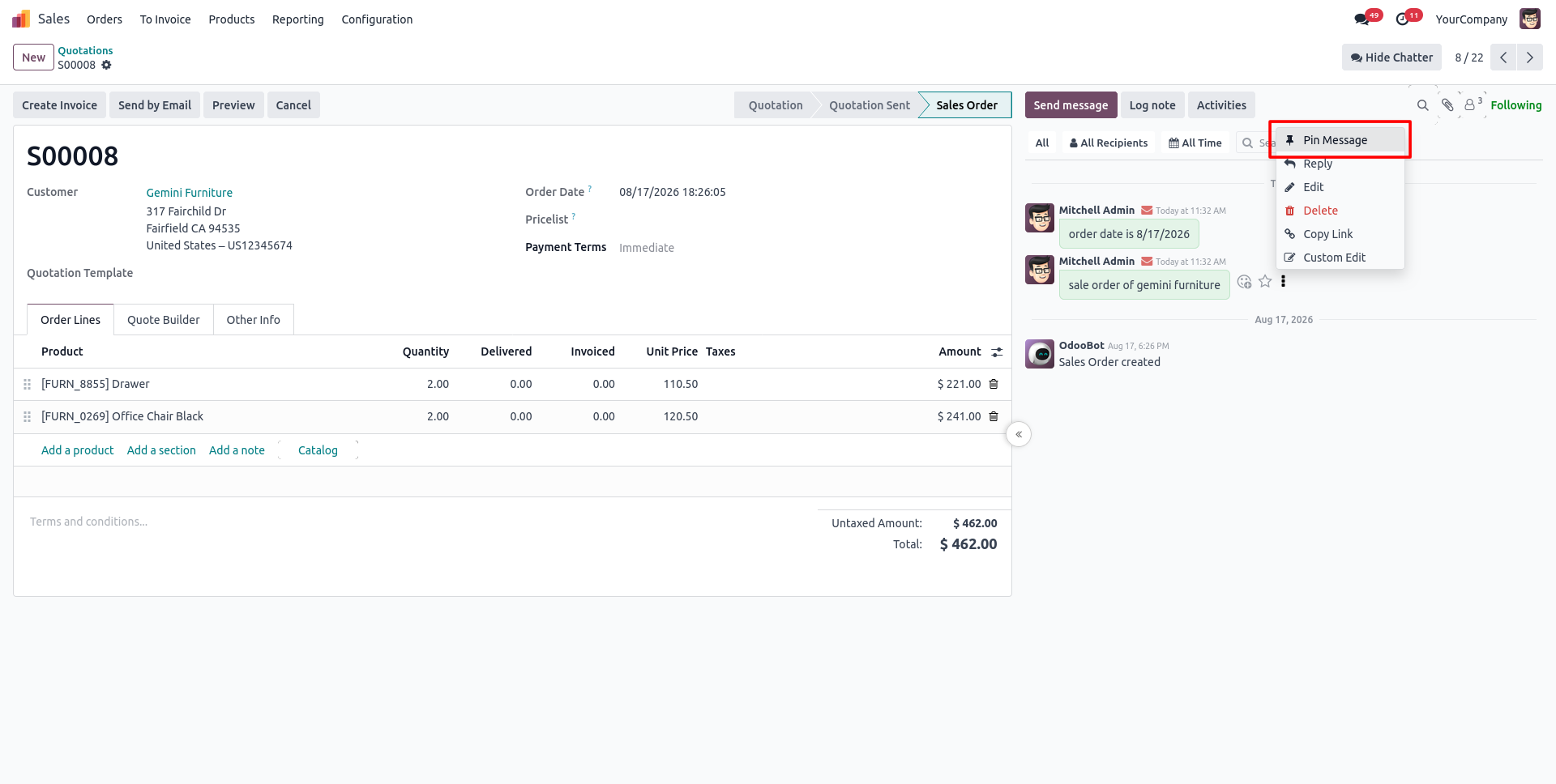Add a reaction to gemini furniture message
The height and width of the screenshot is (784, 1556).
tap(1245, 282)
